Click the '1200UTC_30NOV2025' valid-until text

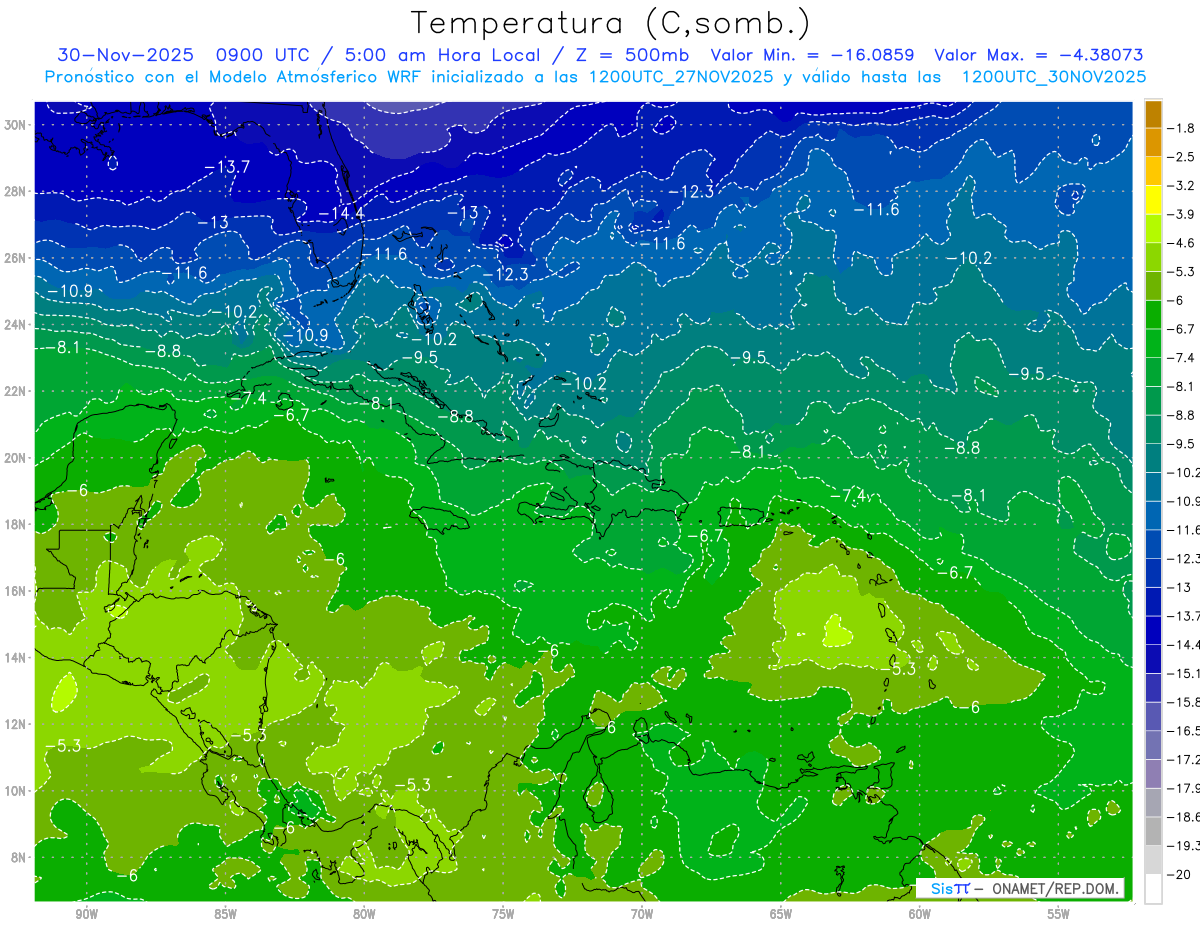pyautogui.click(x=1053, y=77)
